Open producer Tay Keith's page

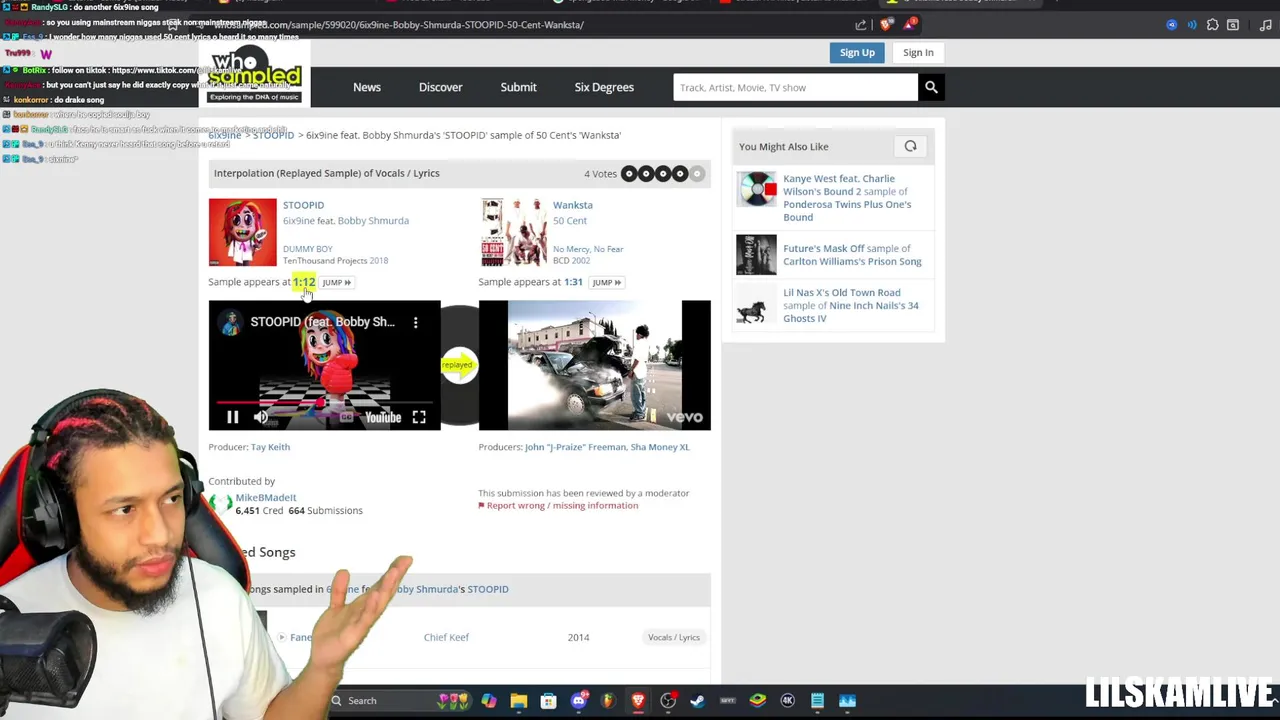[270, 447]
